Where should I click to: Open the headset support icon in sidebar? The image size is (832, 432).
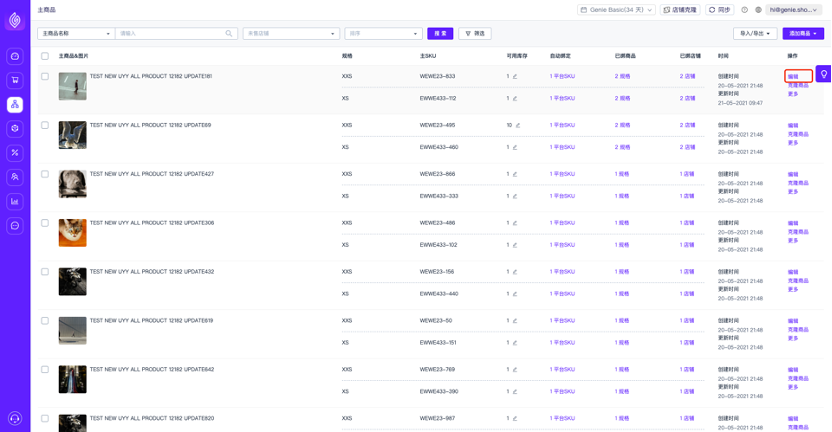click(x=15, y=418)
